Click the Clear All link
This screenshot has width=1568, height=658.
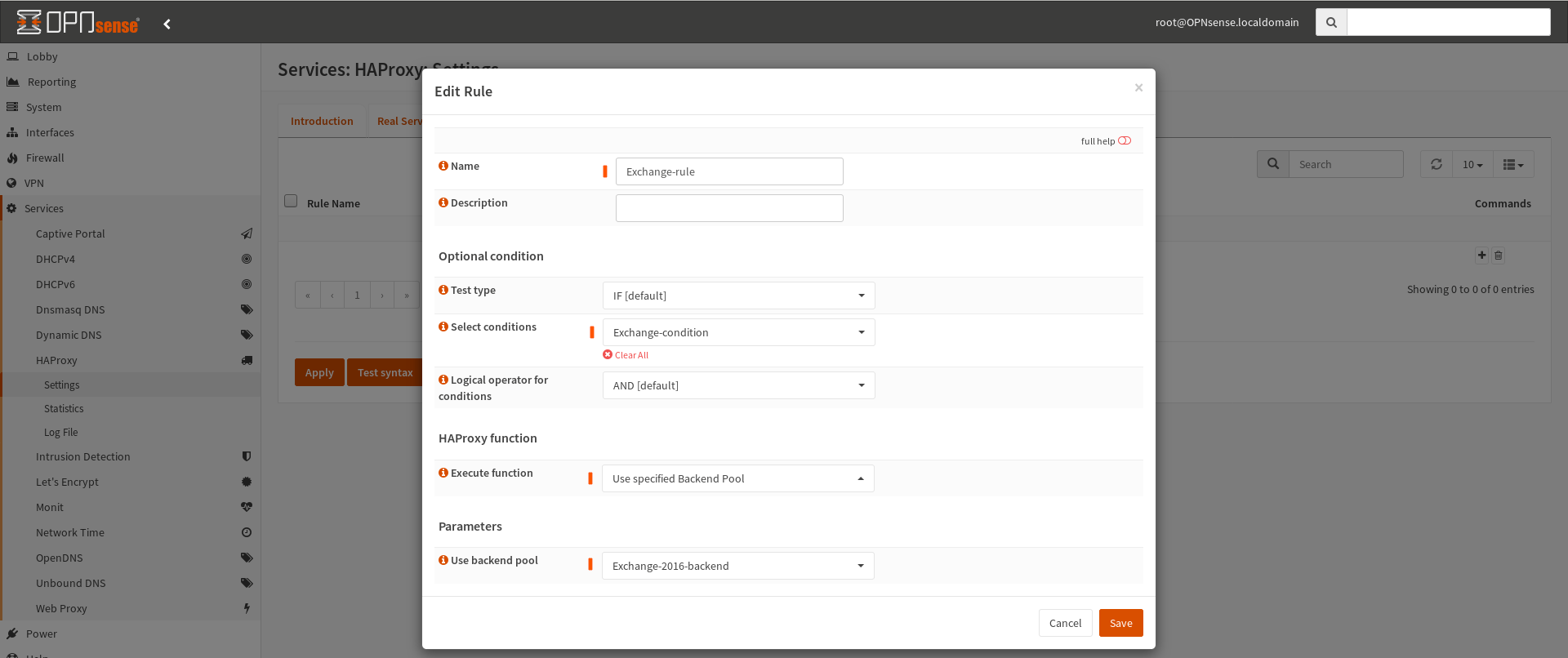pyautogui.click(x=626, y=355)
